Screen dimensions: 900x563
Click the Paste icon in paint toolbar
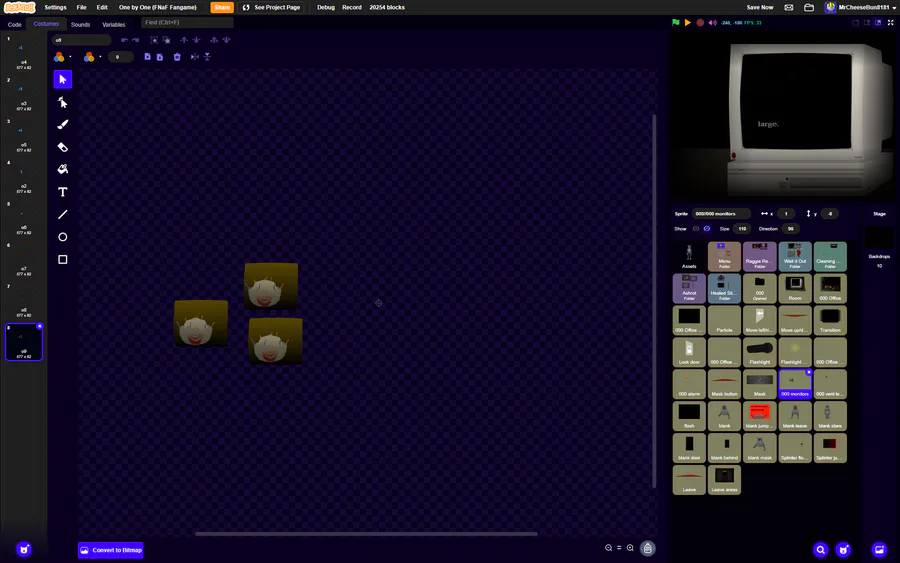(x=160, y=57)
